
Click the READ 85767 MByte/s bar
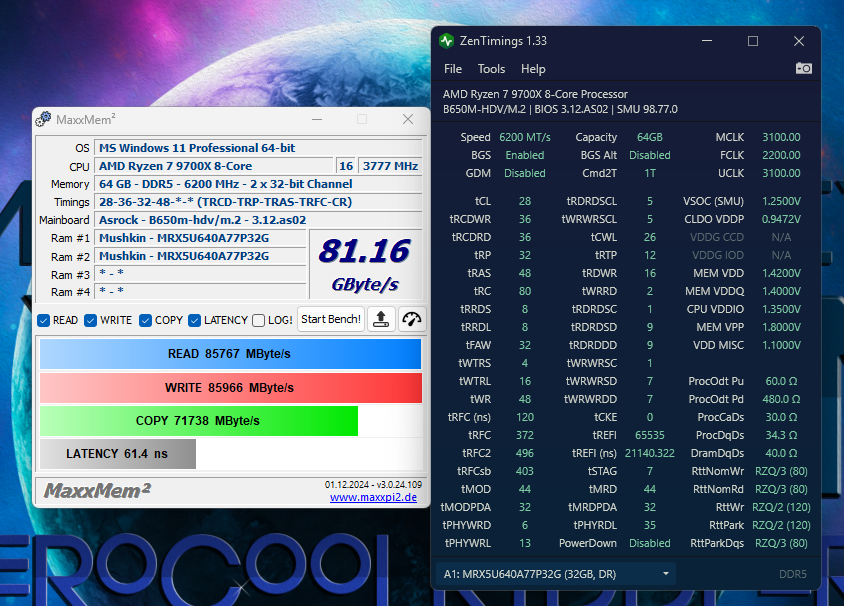(230, 354)
